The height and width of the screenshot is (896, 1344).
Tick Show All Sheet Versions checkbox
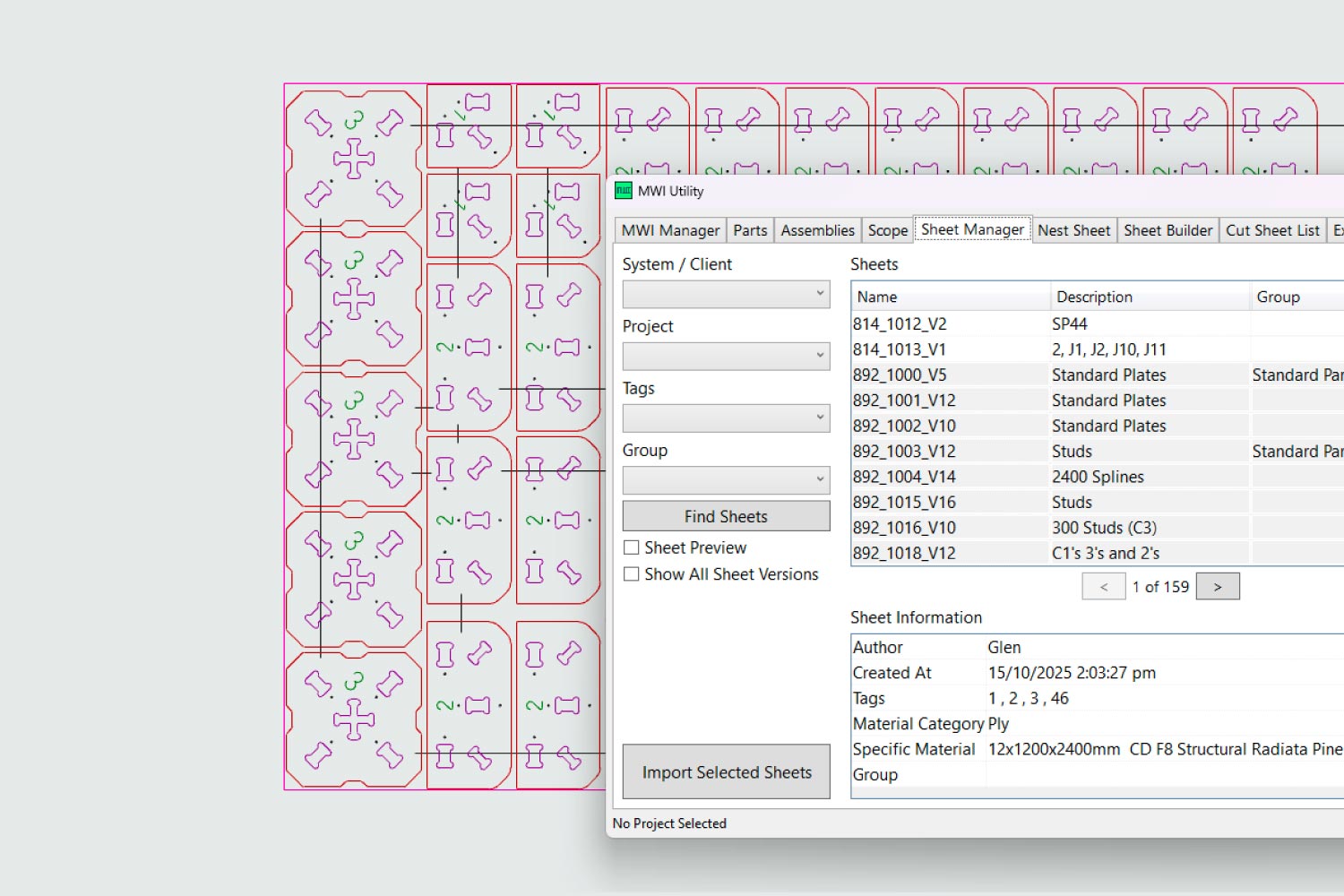coord(632,574)
